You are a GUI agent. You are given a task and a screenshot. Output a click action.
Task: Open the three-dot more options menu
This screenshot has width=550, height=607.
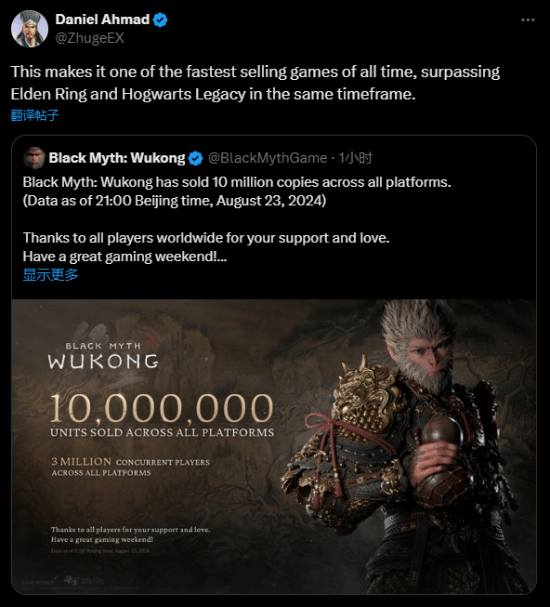tap(528, 20)
